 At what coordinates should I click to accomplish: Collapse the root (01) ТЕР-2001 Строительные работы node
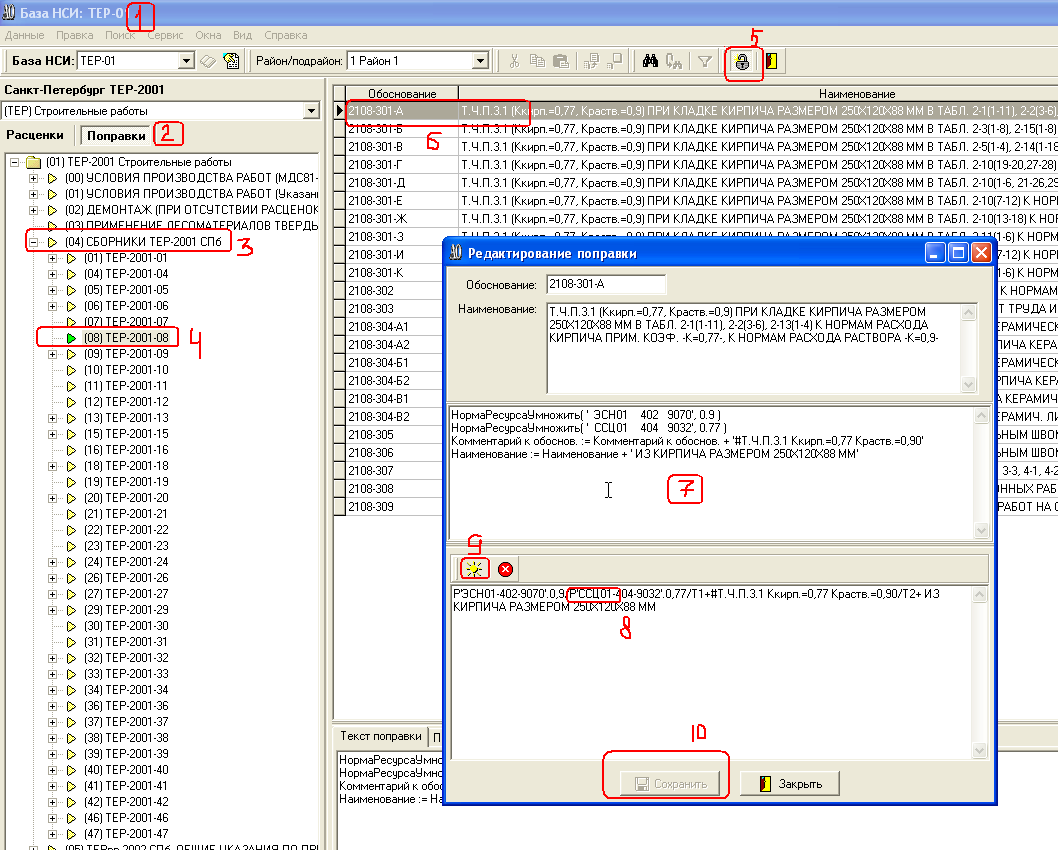[x=14, y=162]
